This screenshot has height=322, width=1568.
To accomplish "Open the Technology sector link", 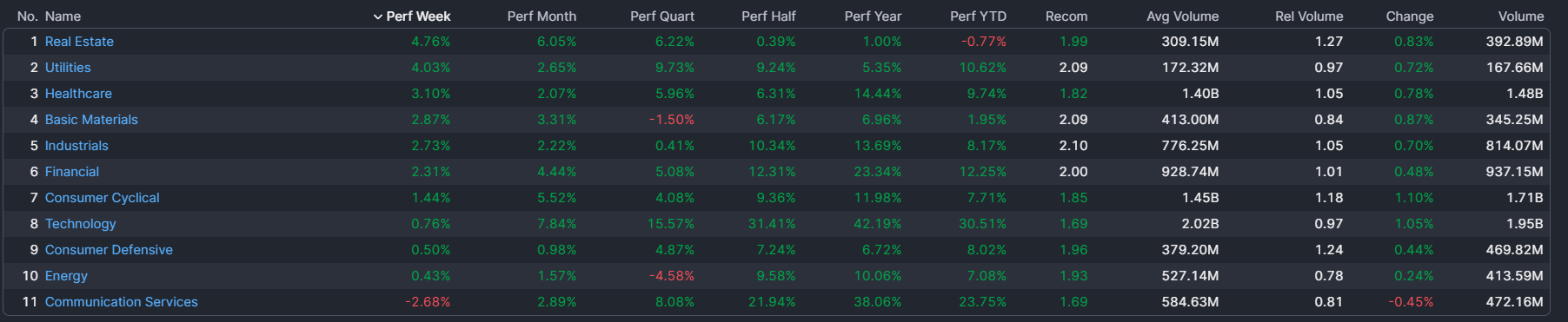I will tap(81, 224).
